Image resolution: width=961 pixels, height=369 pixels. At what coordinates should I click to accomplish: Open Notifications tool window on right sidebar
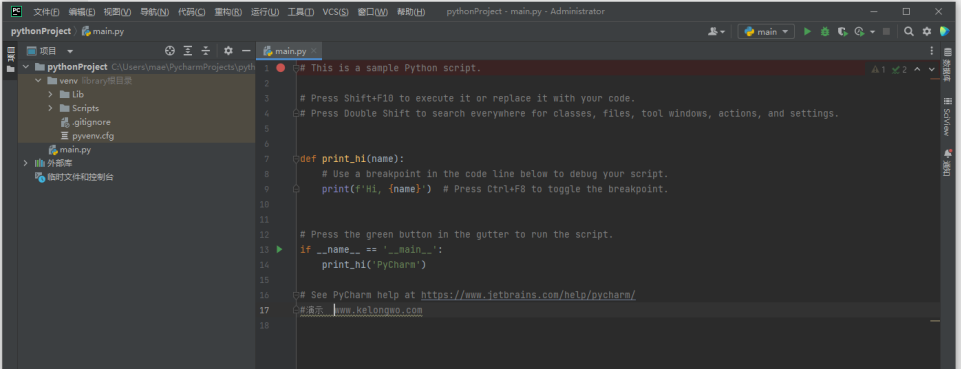point(948,162)
